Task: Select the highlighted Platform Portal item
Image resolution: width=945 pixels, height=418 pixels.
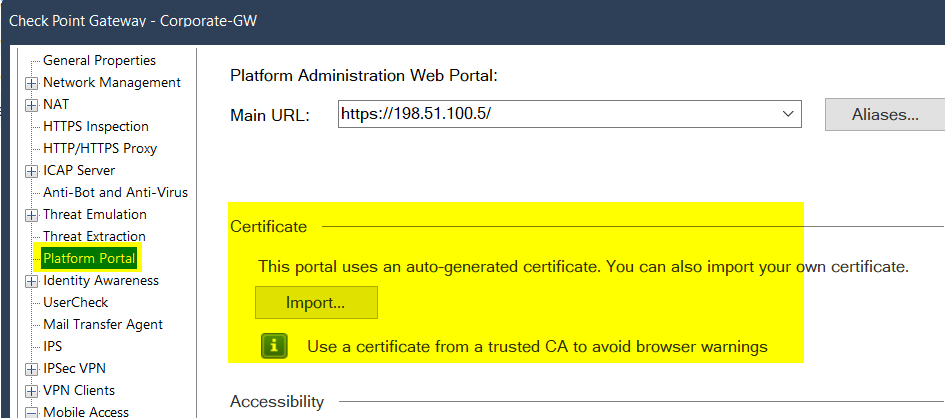Action: [90, 258]
